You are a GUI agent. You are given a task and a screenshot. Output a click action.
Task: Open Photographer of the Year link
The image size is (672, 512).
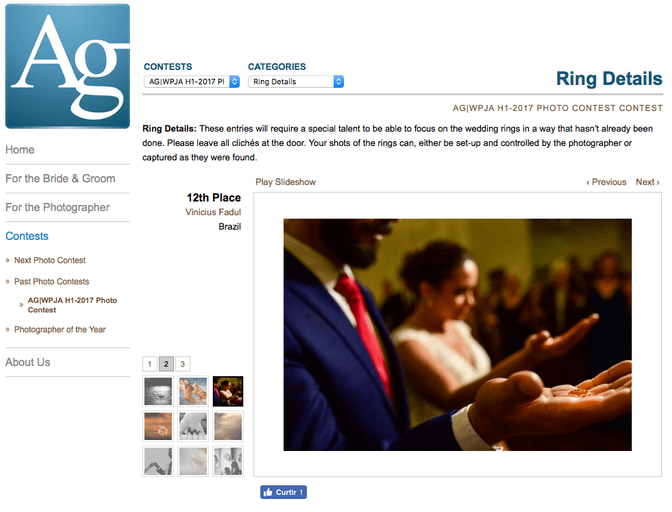[x=60, y=329]
